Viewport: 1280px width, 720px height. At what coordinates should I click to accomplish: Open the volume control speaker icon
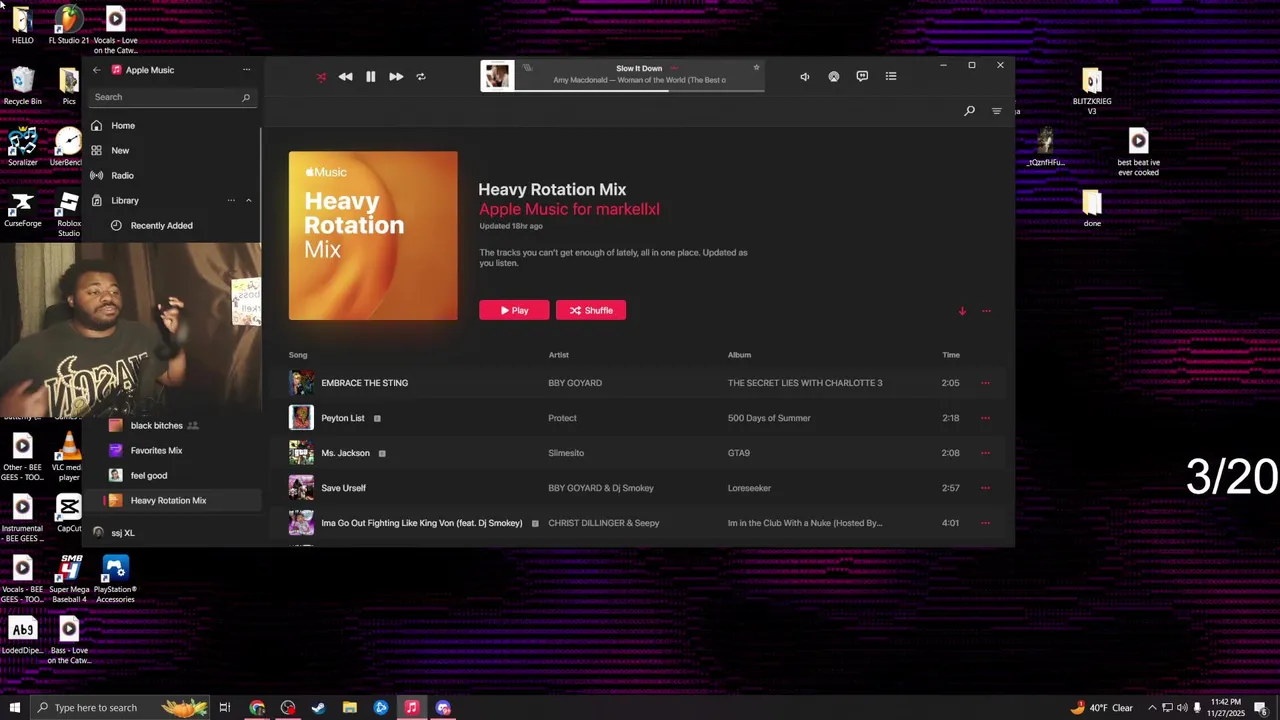[x=805, y=77]
